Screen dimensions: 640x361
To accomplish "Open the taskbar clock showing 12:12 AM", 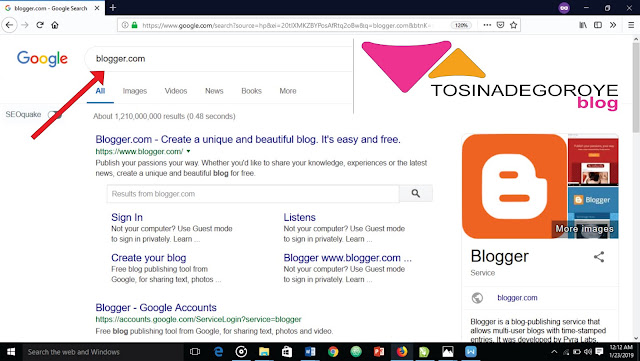I will click(x=622, y=352).
